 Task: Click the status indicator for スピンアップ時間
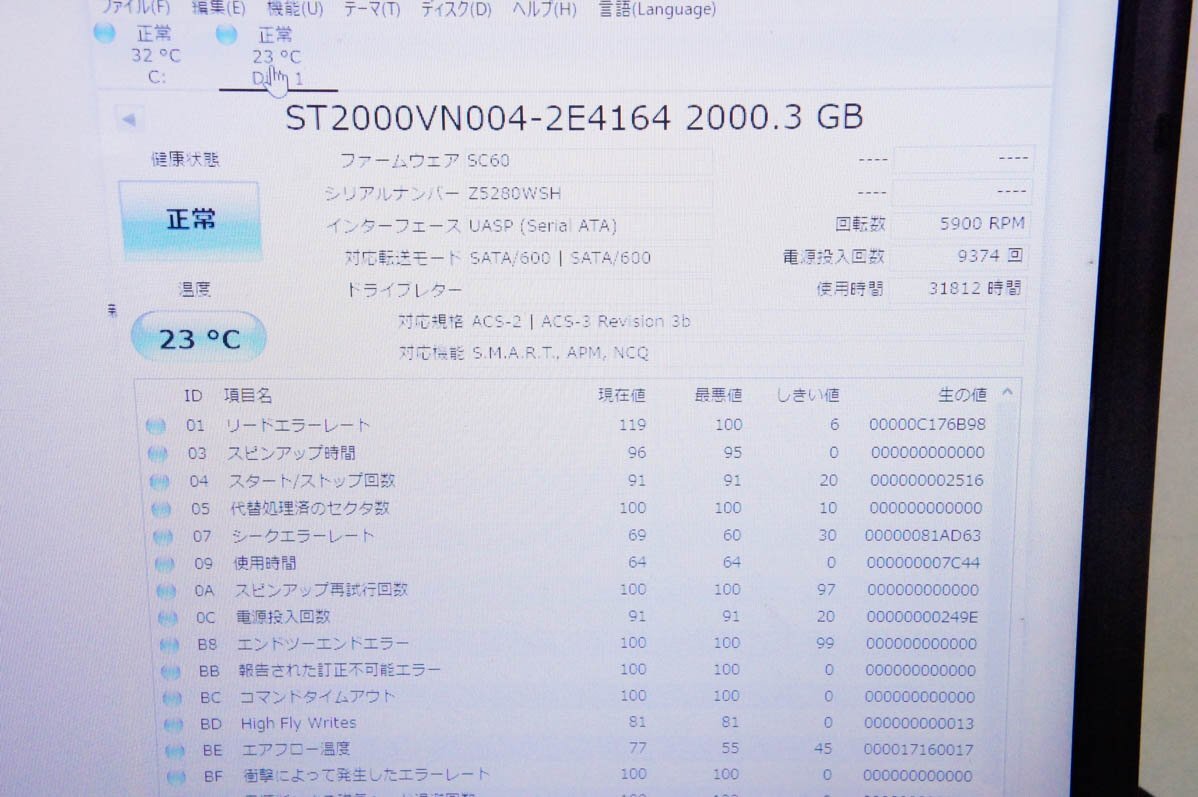click(156, 453)
